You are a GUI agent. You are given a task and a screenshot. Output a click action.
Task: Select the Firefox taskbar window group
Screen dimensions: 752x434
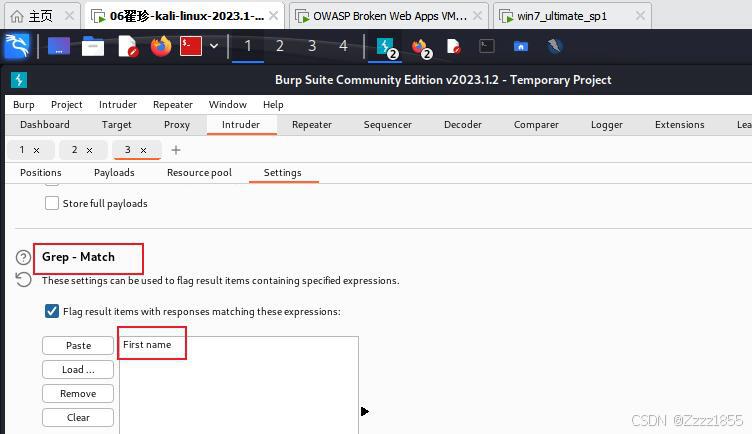point(421,47)
